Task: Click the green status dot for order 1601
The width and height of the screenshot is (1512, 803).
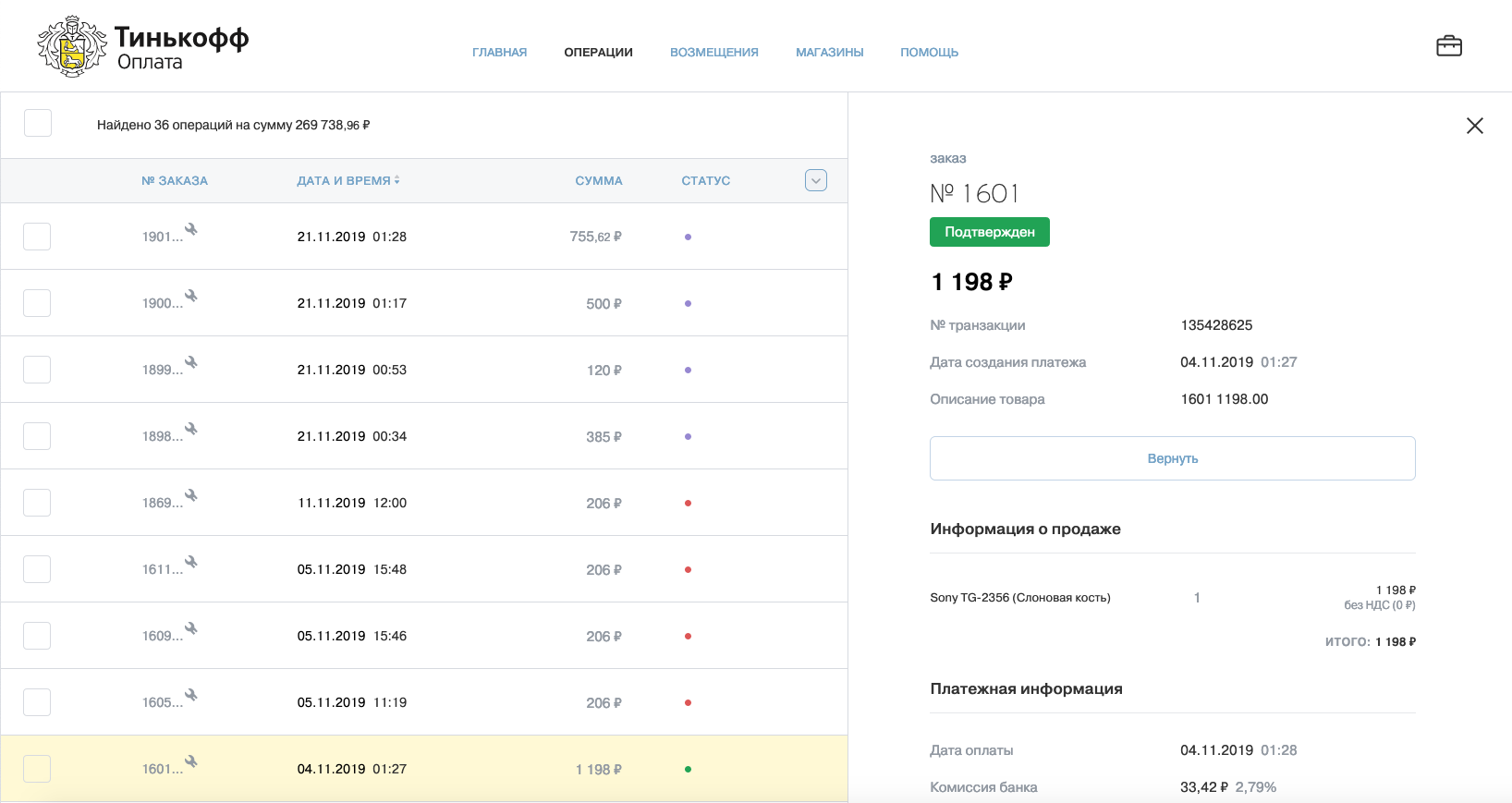Action: pos(688,769)
